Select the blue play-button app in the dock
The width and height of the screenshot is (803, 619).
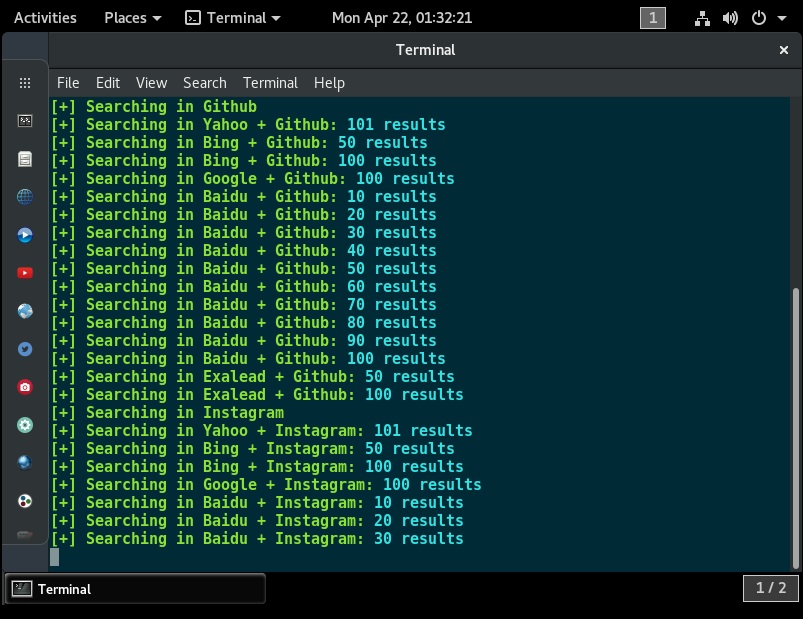point(25,234)
